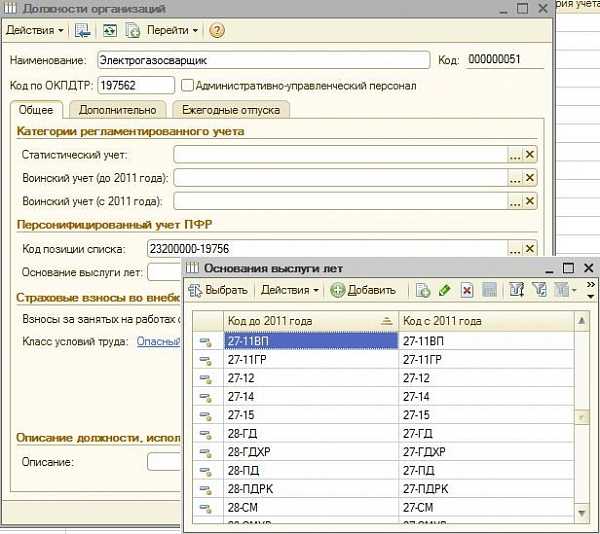Image resolution: width=600 pixels, height=534 pixels.
Task: Open selection for Код позиции списка
Action: [x=515, y=249]
